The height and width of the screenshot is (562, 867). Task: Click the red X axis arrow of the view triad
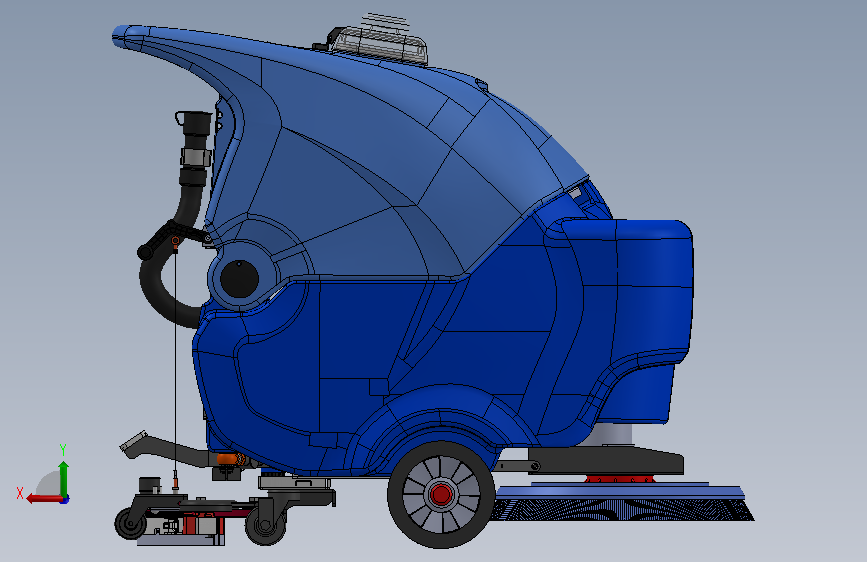pyautogui.click(x=44, y=499)
